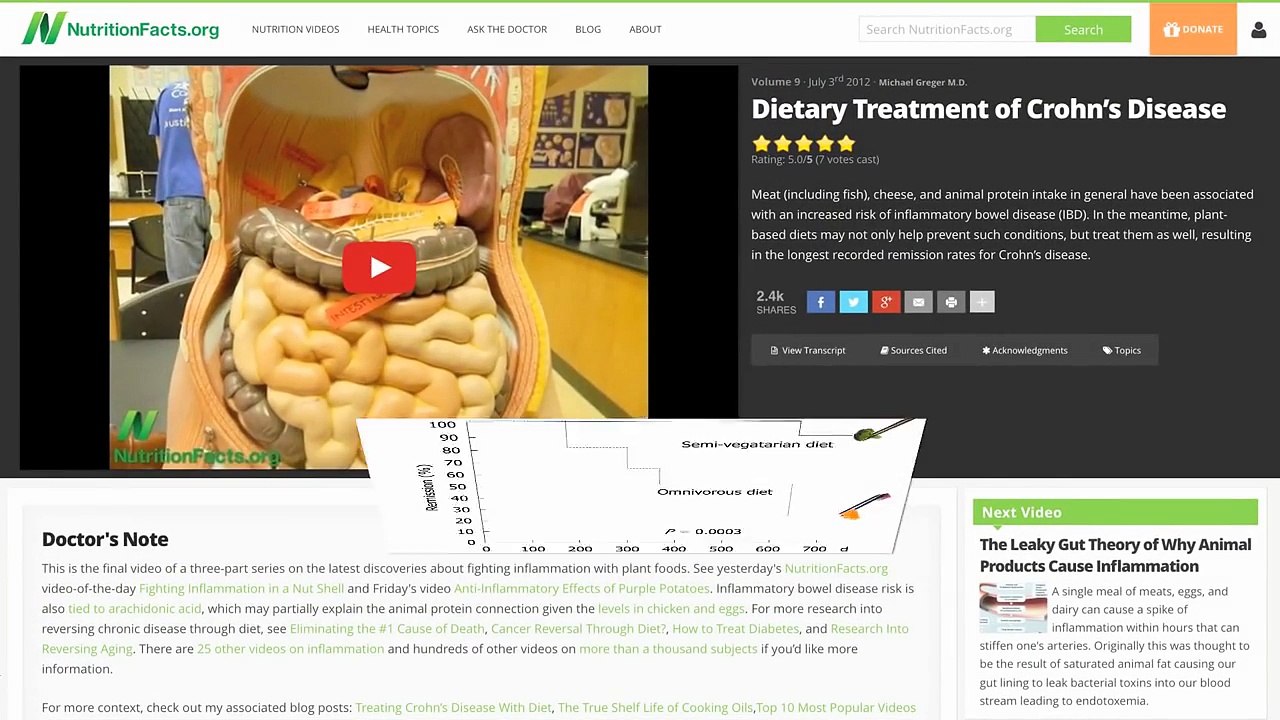The height and width of the screenshot is (720, 1280).
Task: Expand View Transcript section
Action: (x=808, y=350)
